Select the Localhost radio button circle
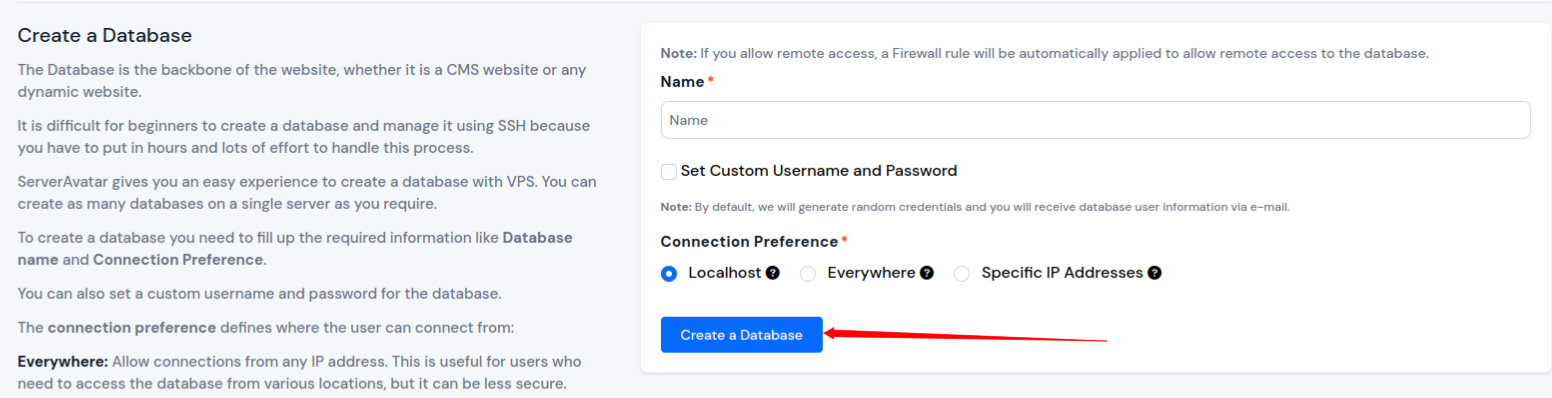 tap(669, 273)
